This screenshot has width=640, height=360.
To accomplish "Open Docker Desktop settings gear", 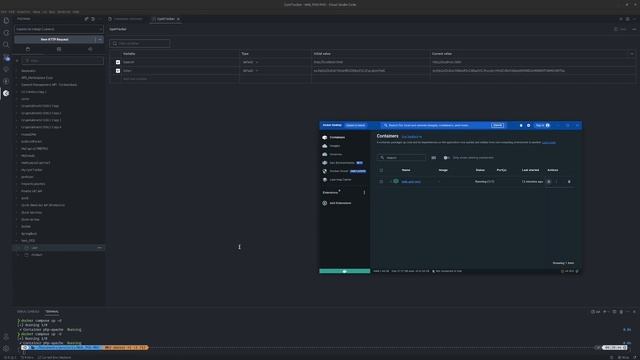I will (x=529, y=126).
